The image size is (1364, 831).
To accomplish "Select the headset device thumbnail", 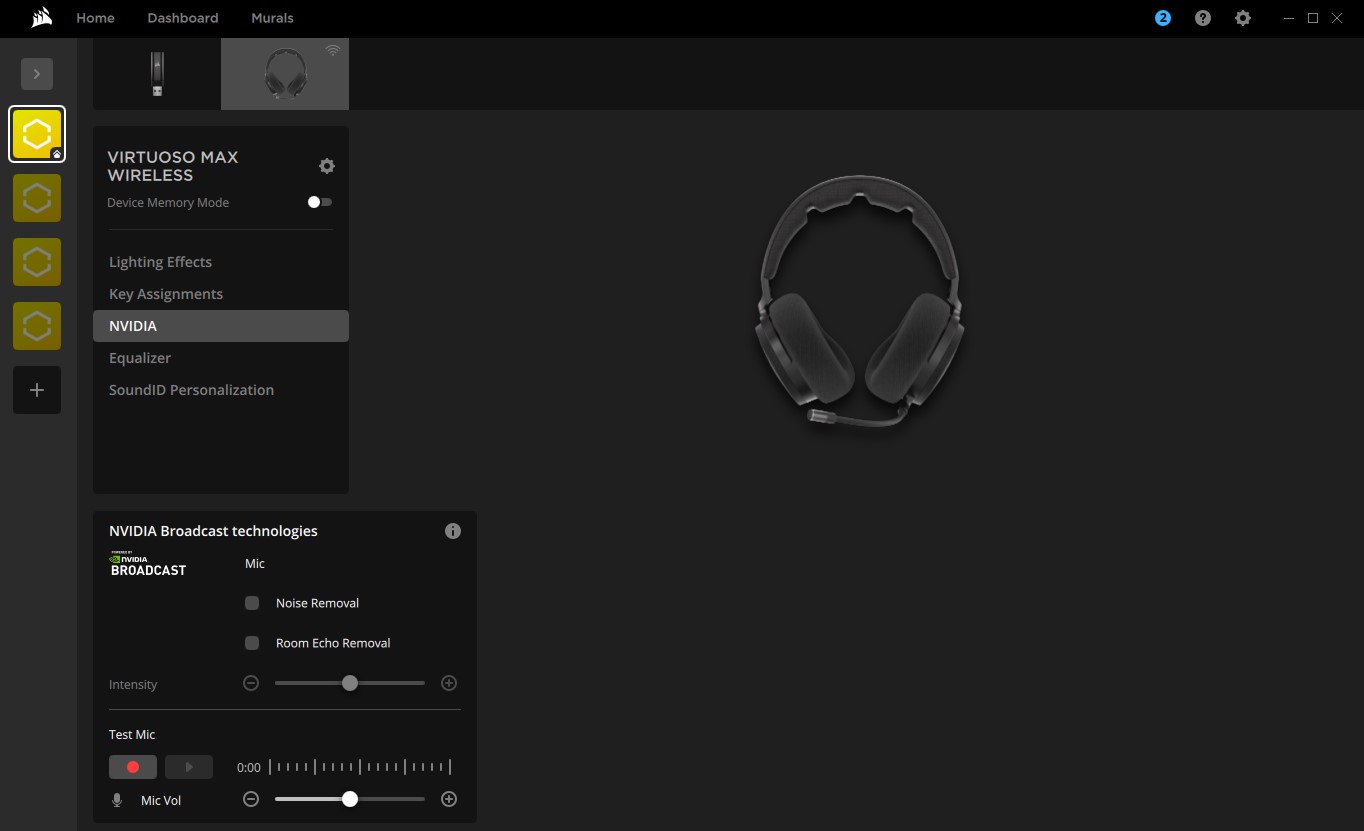I will click(285, 74).
